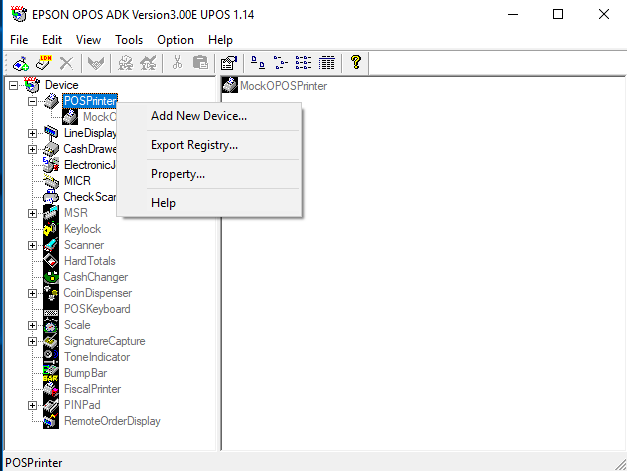Select the Device root label

[x=62, y=85]
